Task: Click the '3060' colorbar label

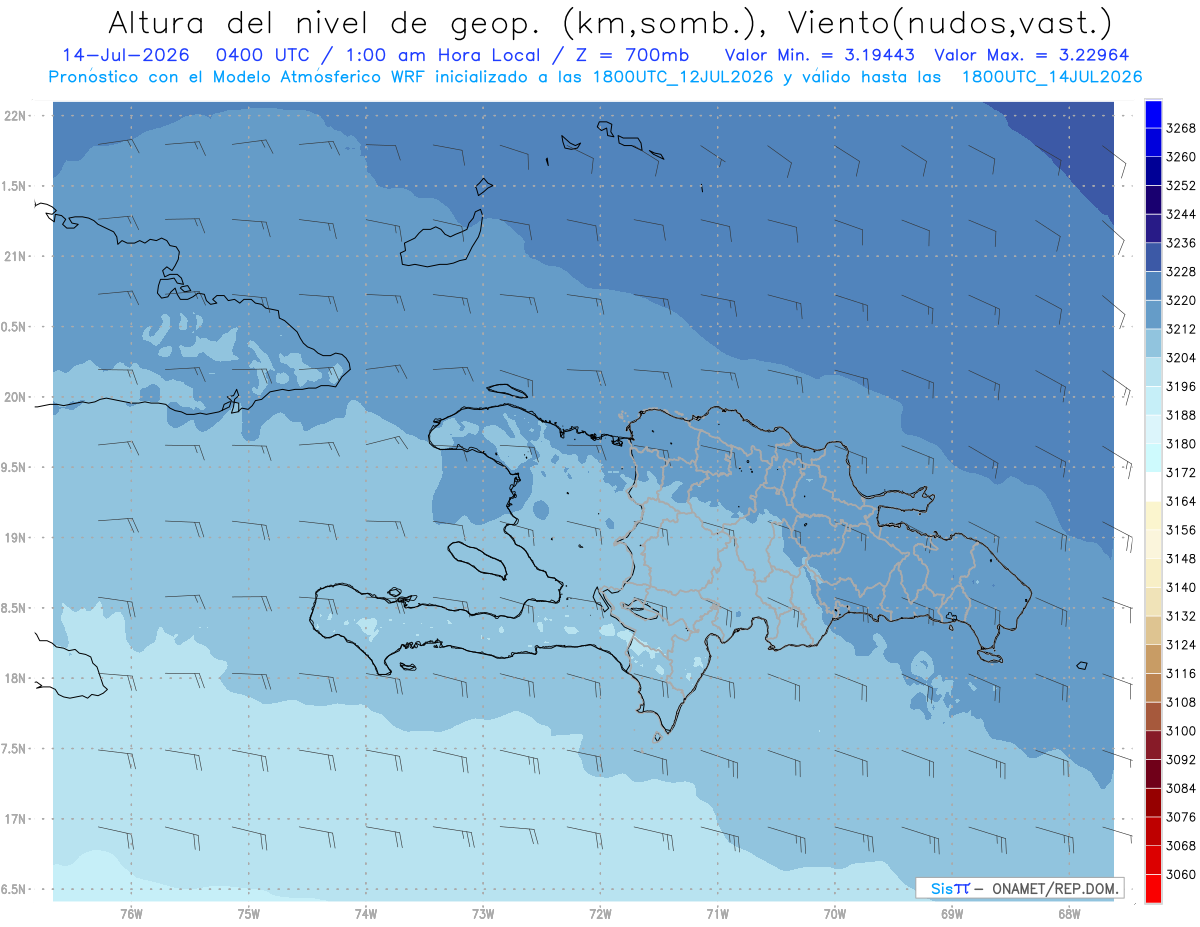Action: coord(1181,874)
